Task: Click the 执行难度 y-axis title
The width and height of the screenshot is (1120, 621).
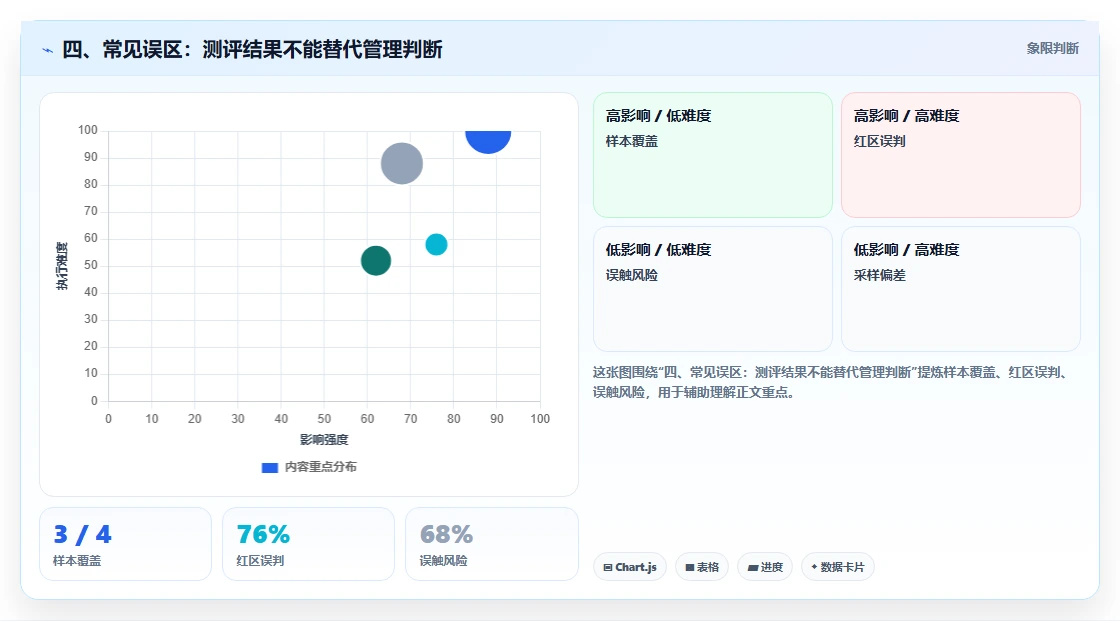Action: (x=62, y=266)
